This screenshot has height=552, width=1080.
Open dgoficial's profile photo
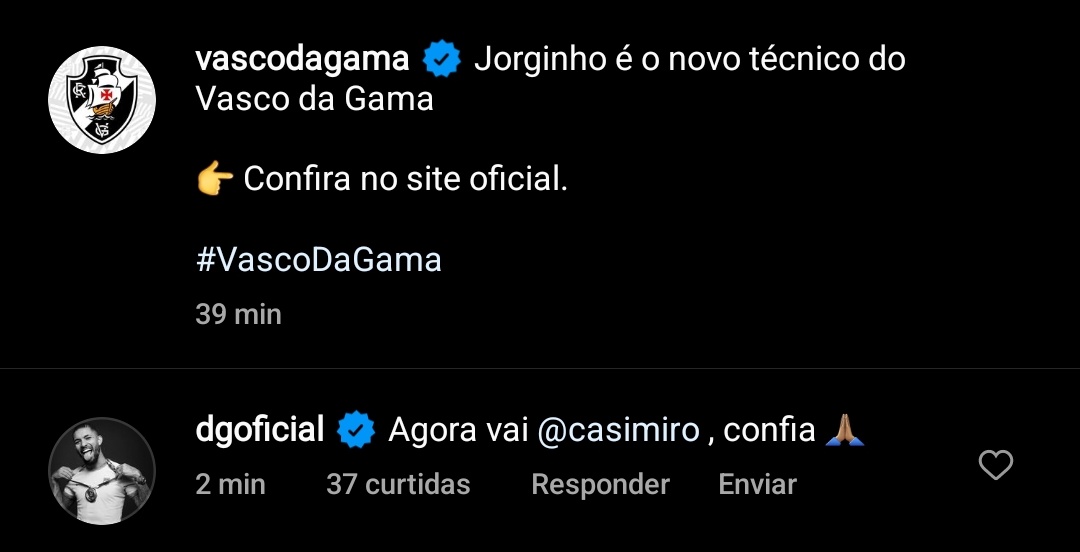coord(102,470)
